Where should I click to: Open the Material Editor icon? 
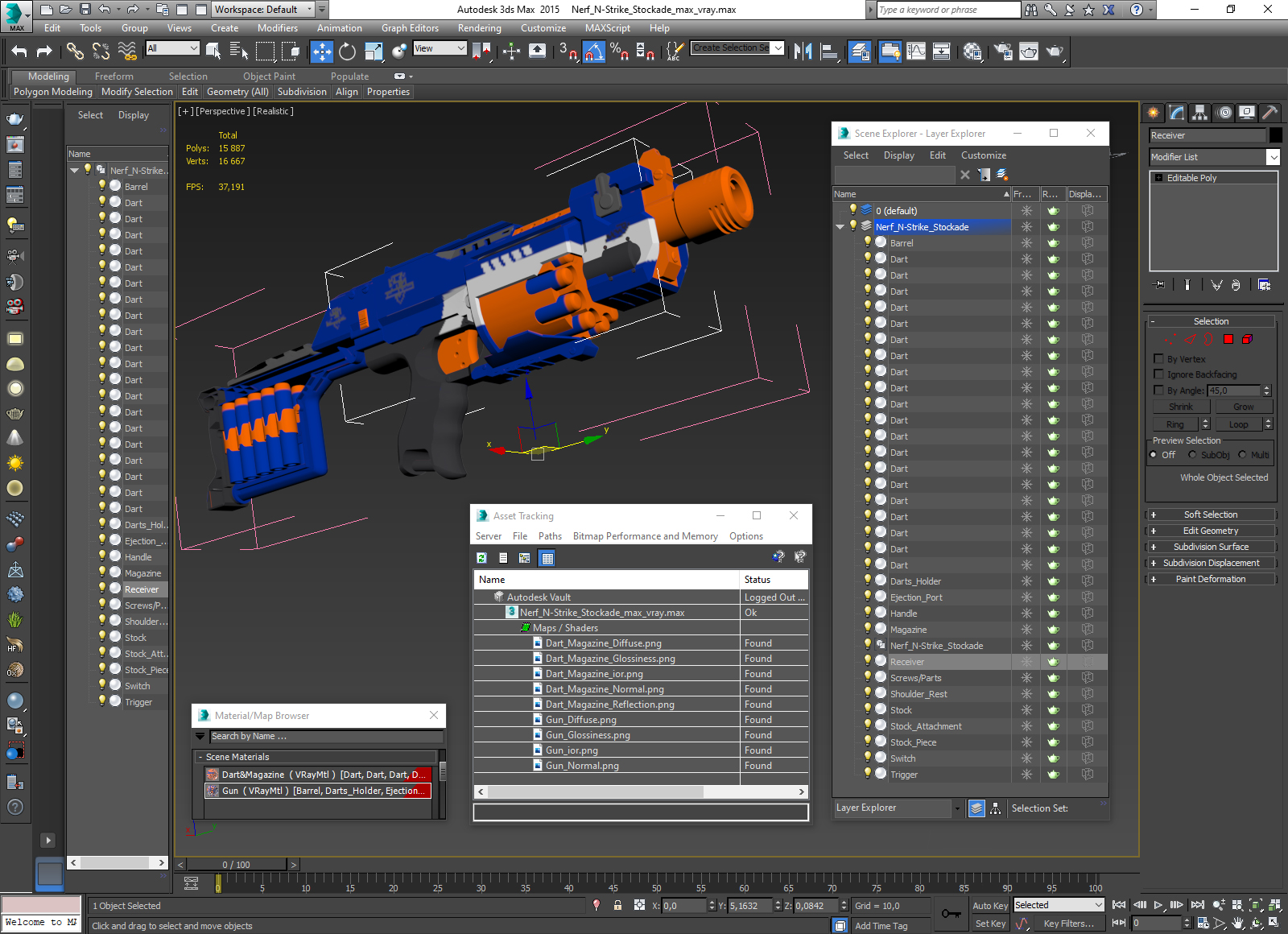(972, 52)
